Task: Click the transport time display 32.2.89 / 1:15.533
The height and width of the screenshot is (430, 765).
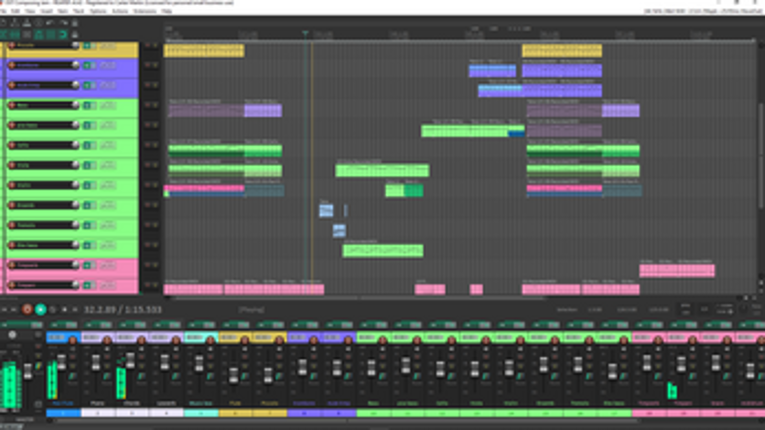Action: click(122, 309)
